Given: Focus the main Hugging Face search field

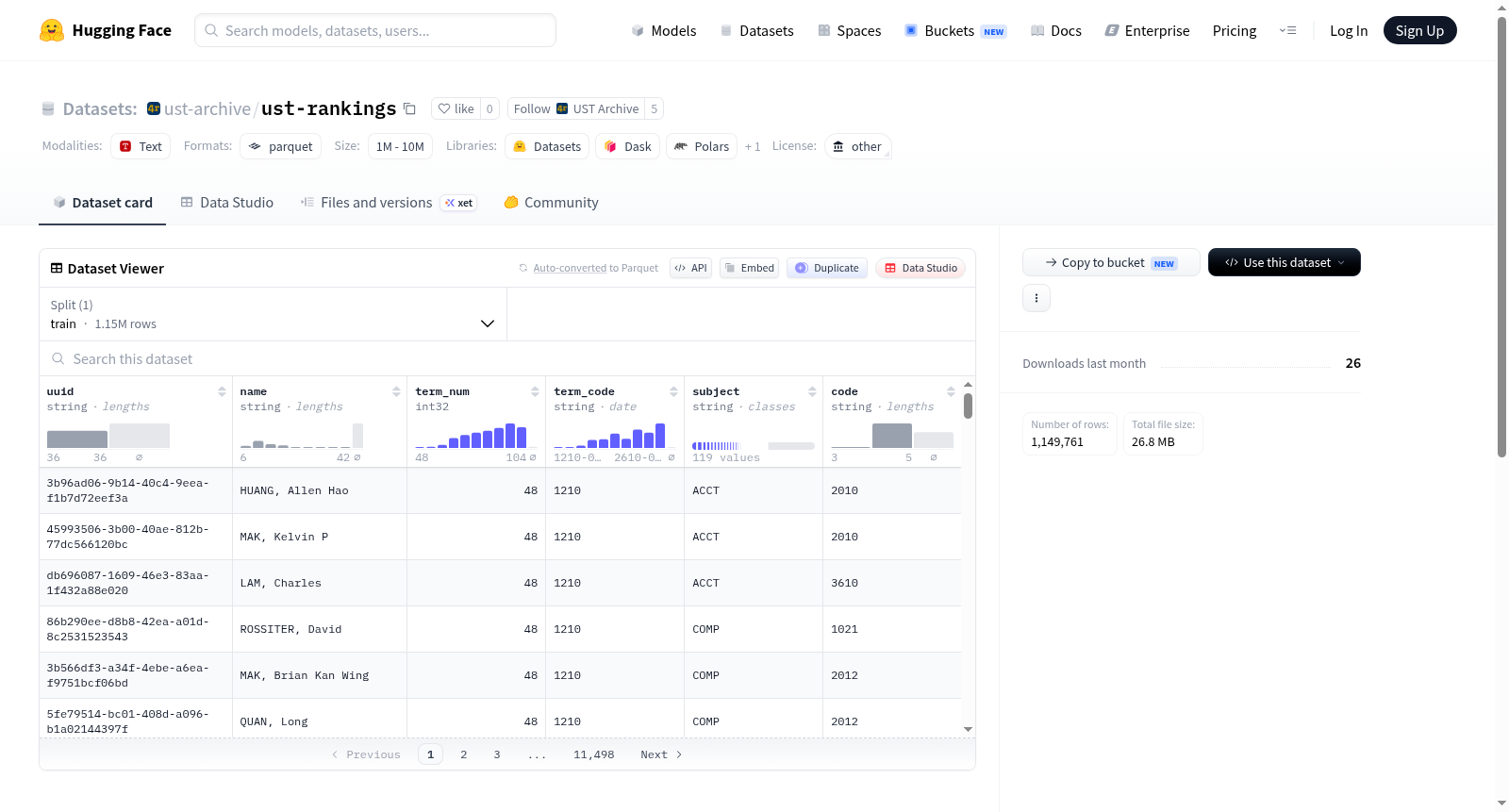Looking at the screenshot, I should pos(375,30).
